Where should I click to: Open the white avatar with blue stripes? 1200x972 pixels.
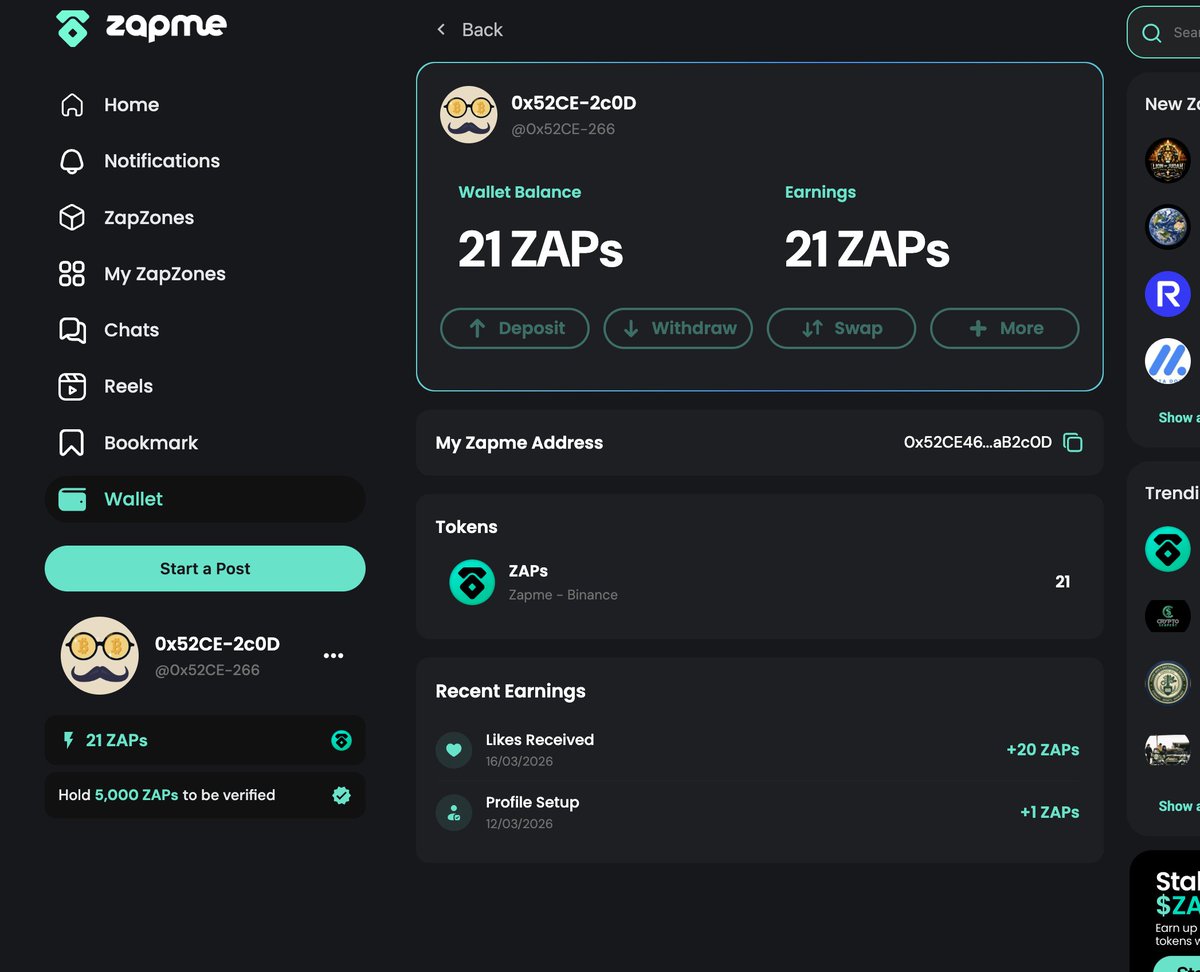1168,361
